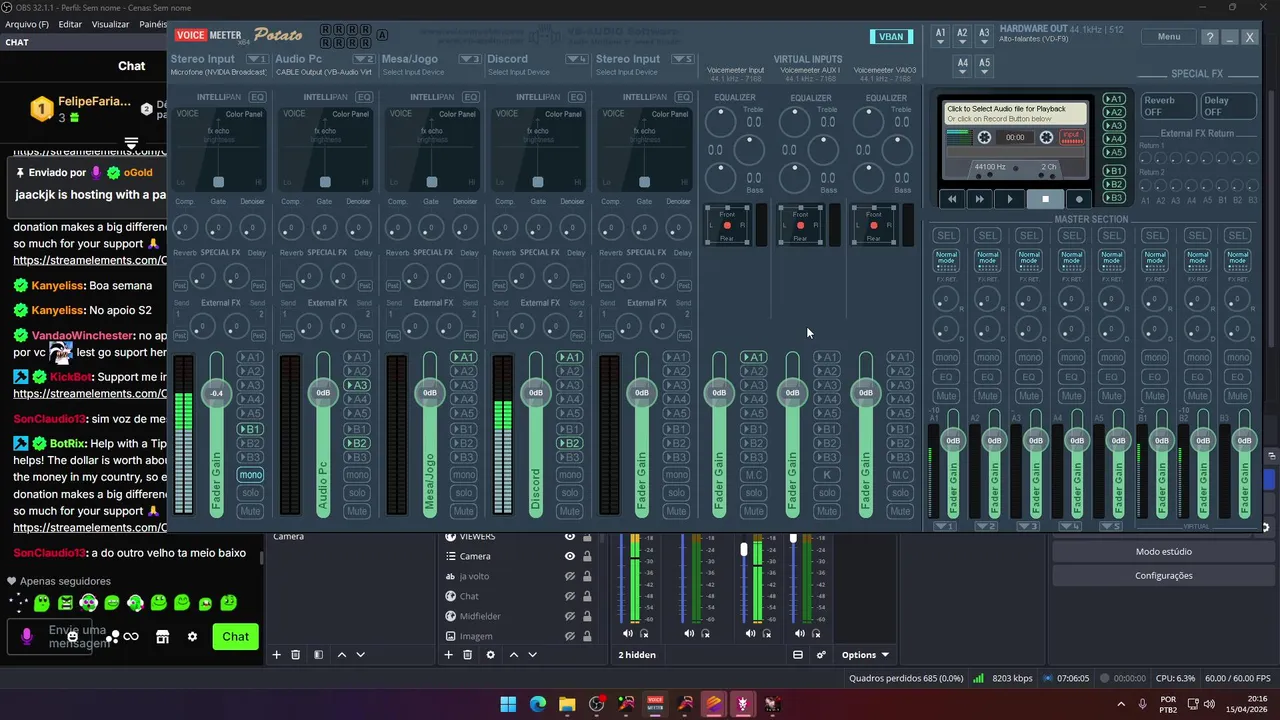The image size is (1280, 720).
Task: Select input device for Mesa/Jogo strip
Action: tap(413, 72)
